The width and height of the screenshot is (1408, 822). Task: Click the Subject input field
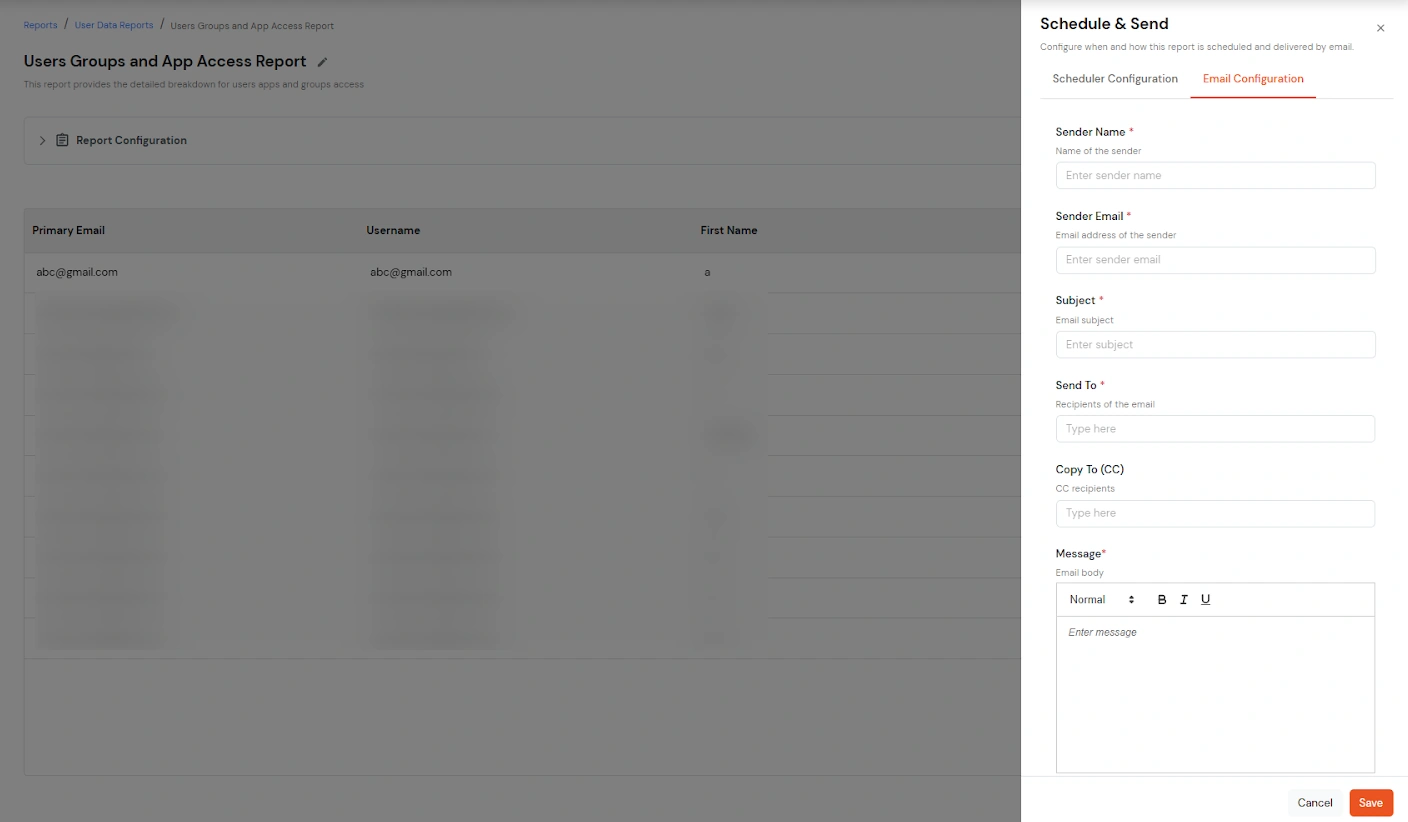coord(1214,344)
